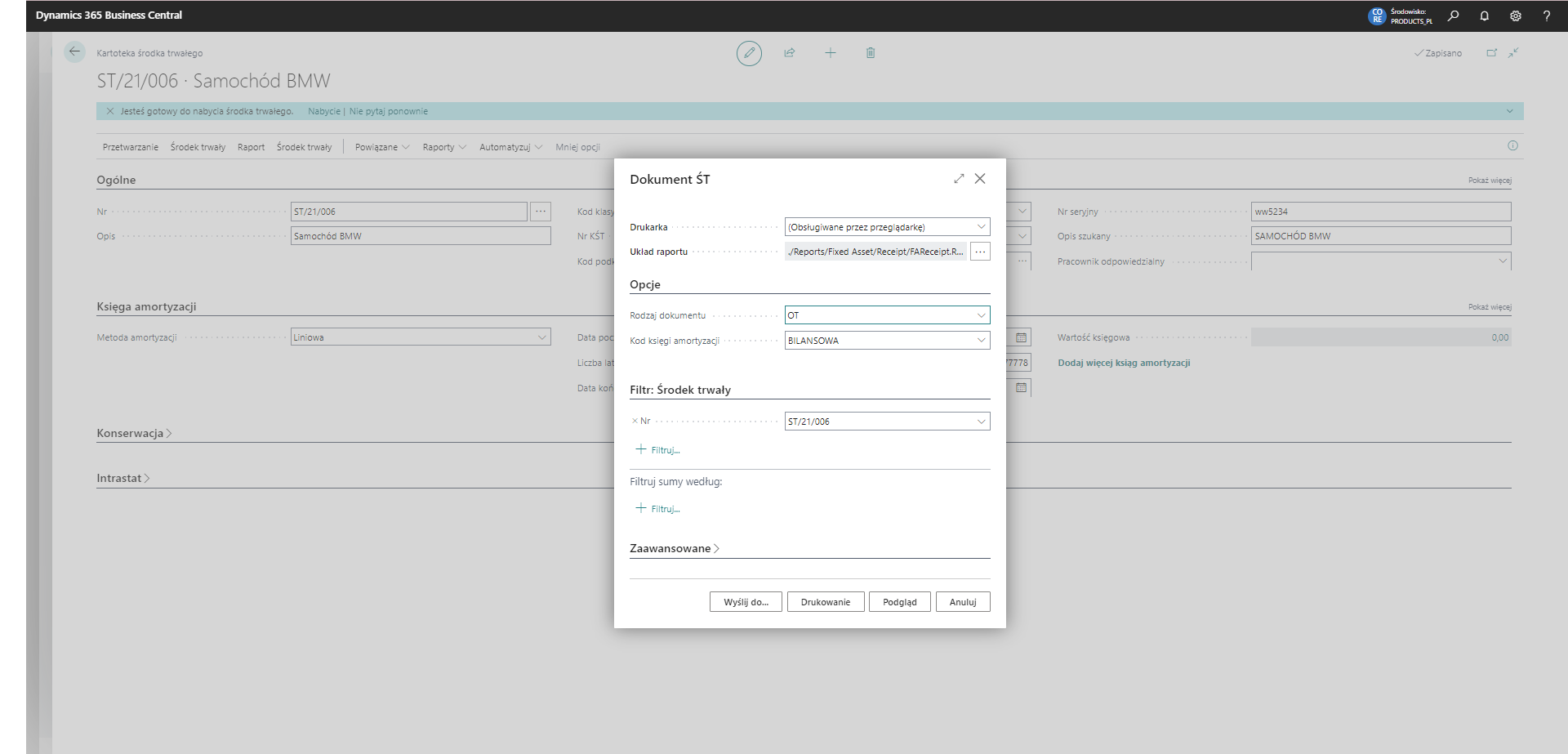This screenshot has height=754, width=1568.
Task: Click Pokaż więcej in Ogólne section
Action: tap(1490, 181)
